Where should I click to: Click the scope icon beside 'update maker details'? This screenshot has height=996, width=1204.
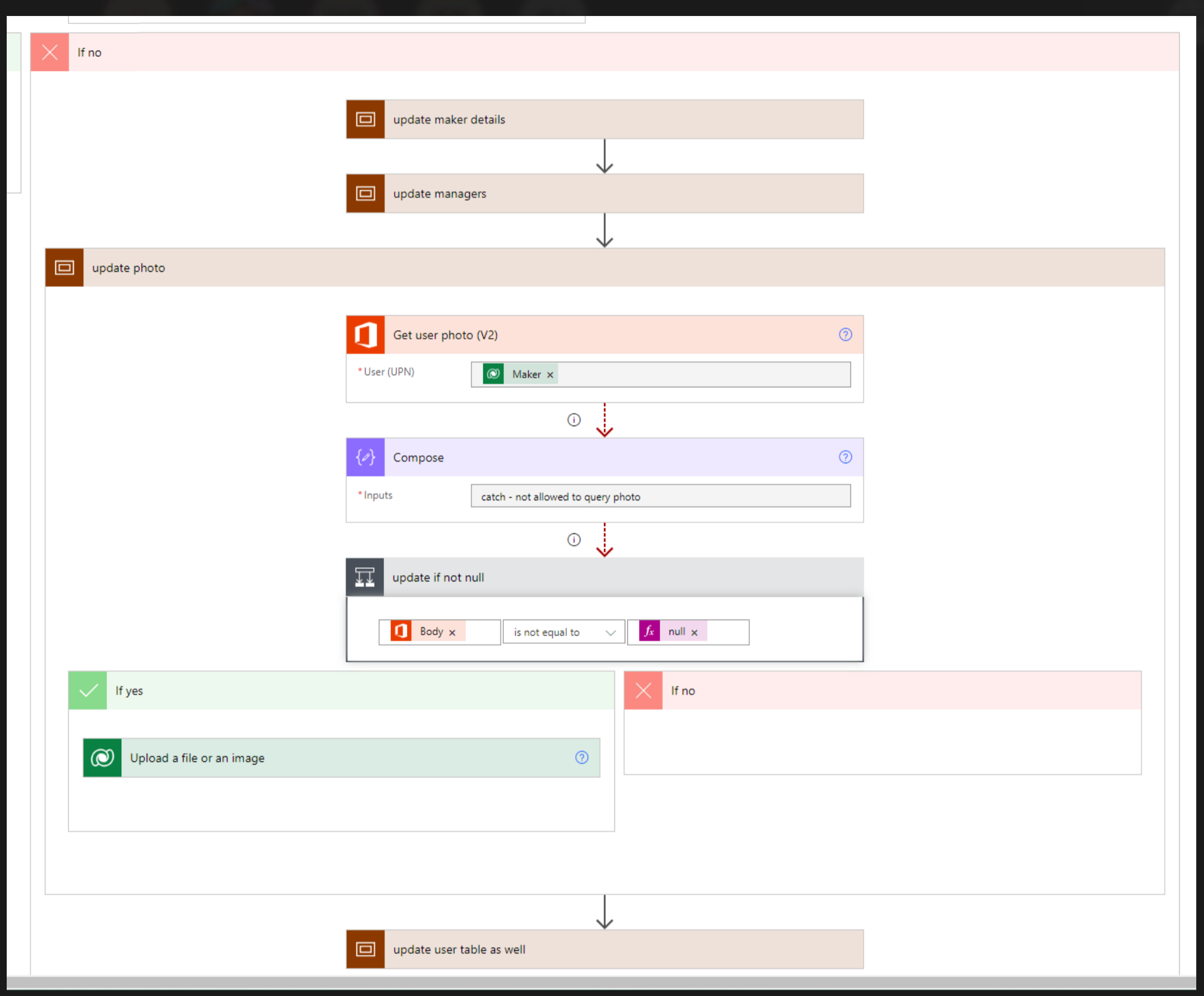365,119
